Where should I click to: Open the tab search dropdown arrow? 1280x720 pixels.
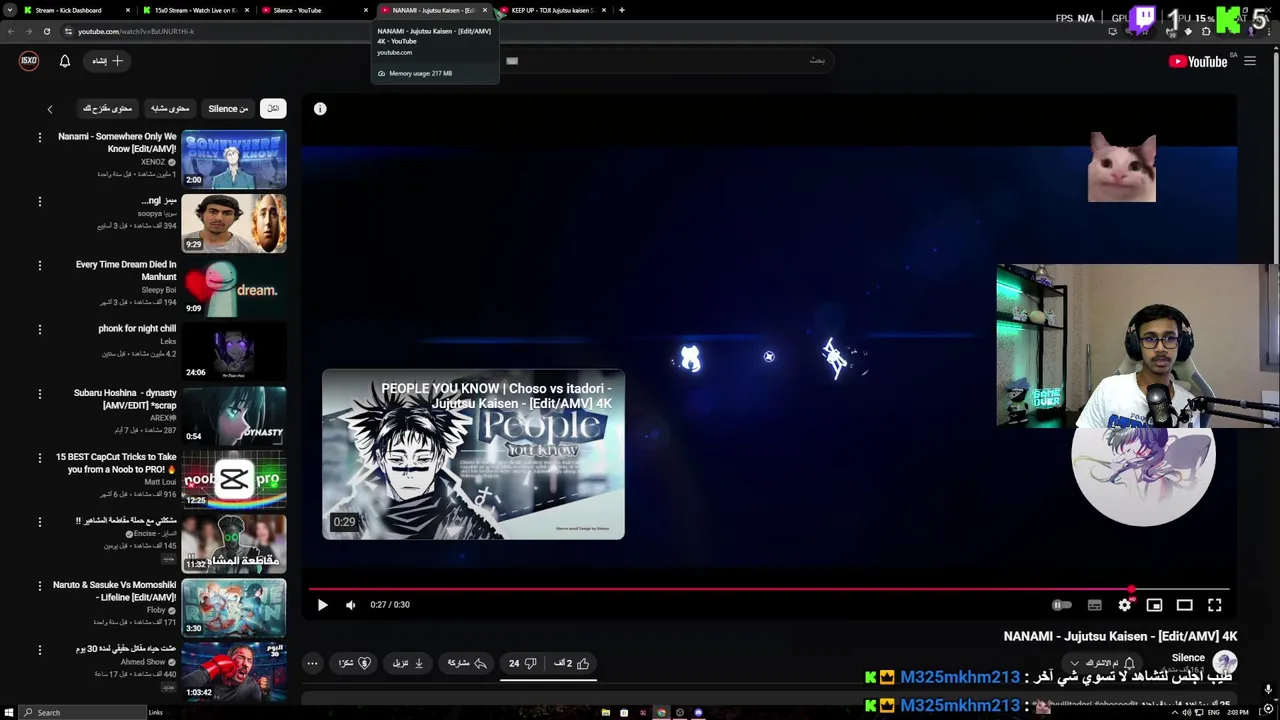(x=11, y=10)
